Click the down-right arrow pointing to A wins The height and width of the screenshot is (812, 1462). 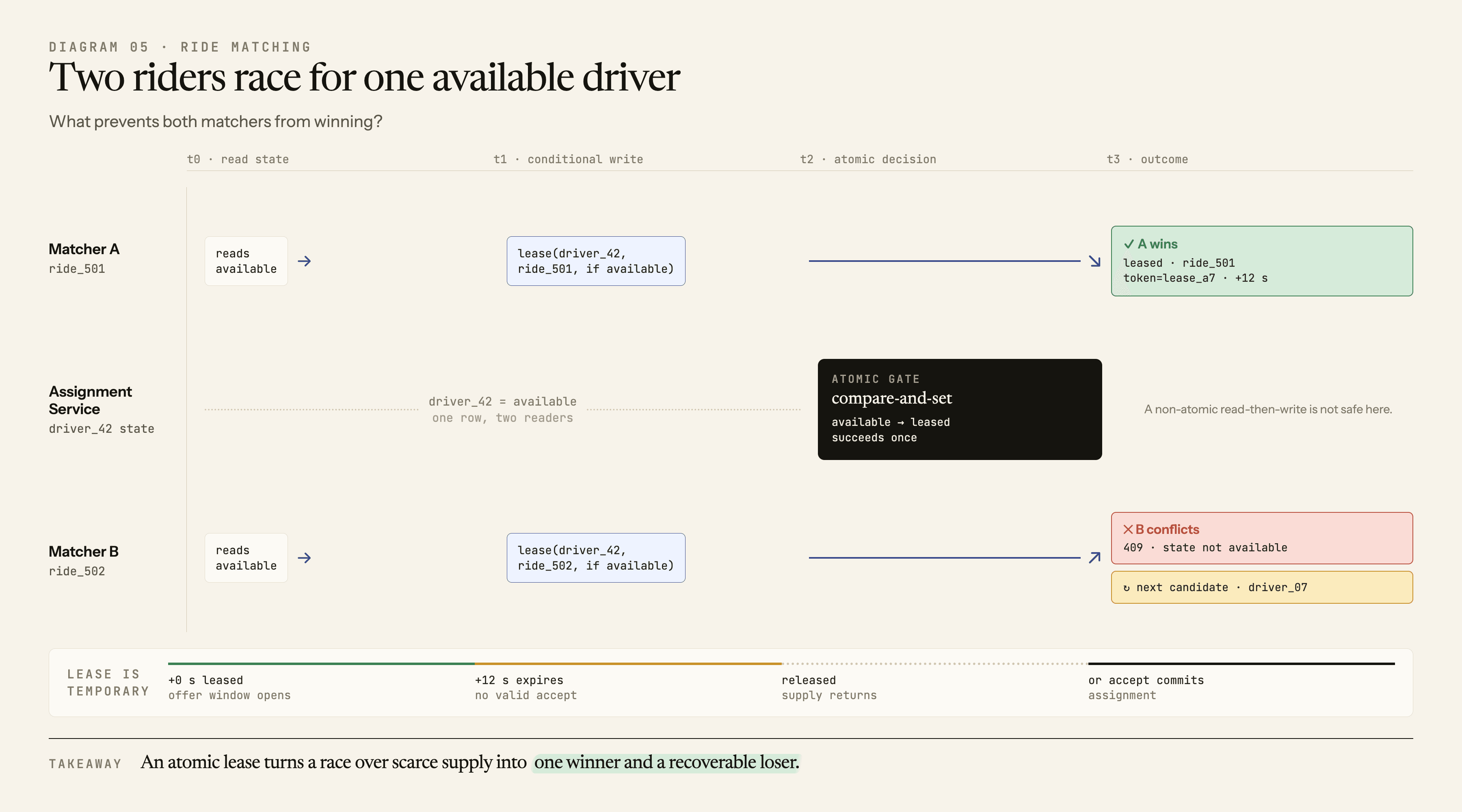pos(1095,261)
